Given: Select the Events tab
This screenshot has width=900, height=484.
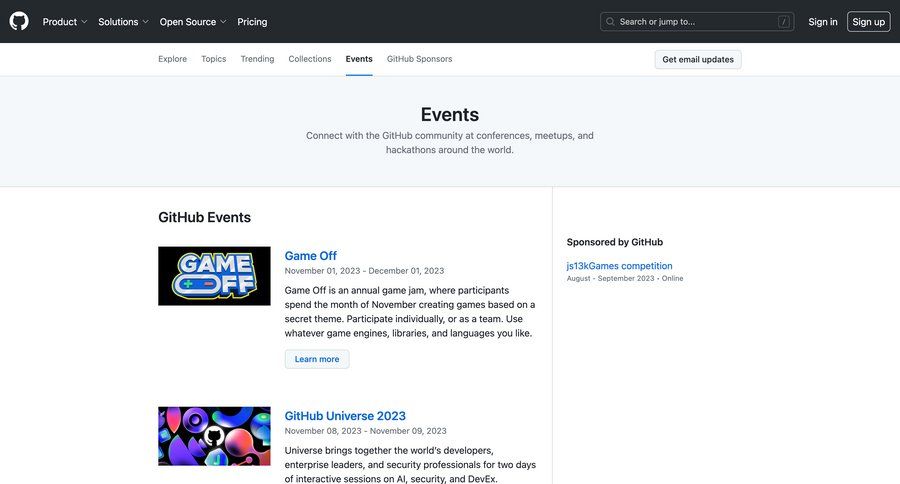Looking at the screenshot, I should point(359,59).
